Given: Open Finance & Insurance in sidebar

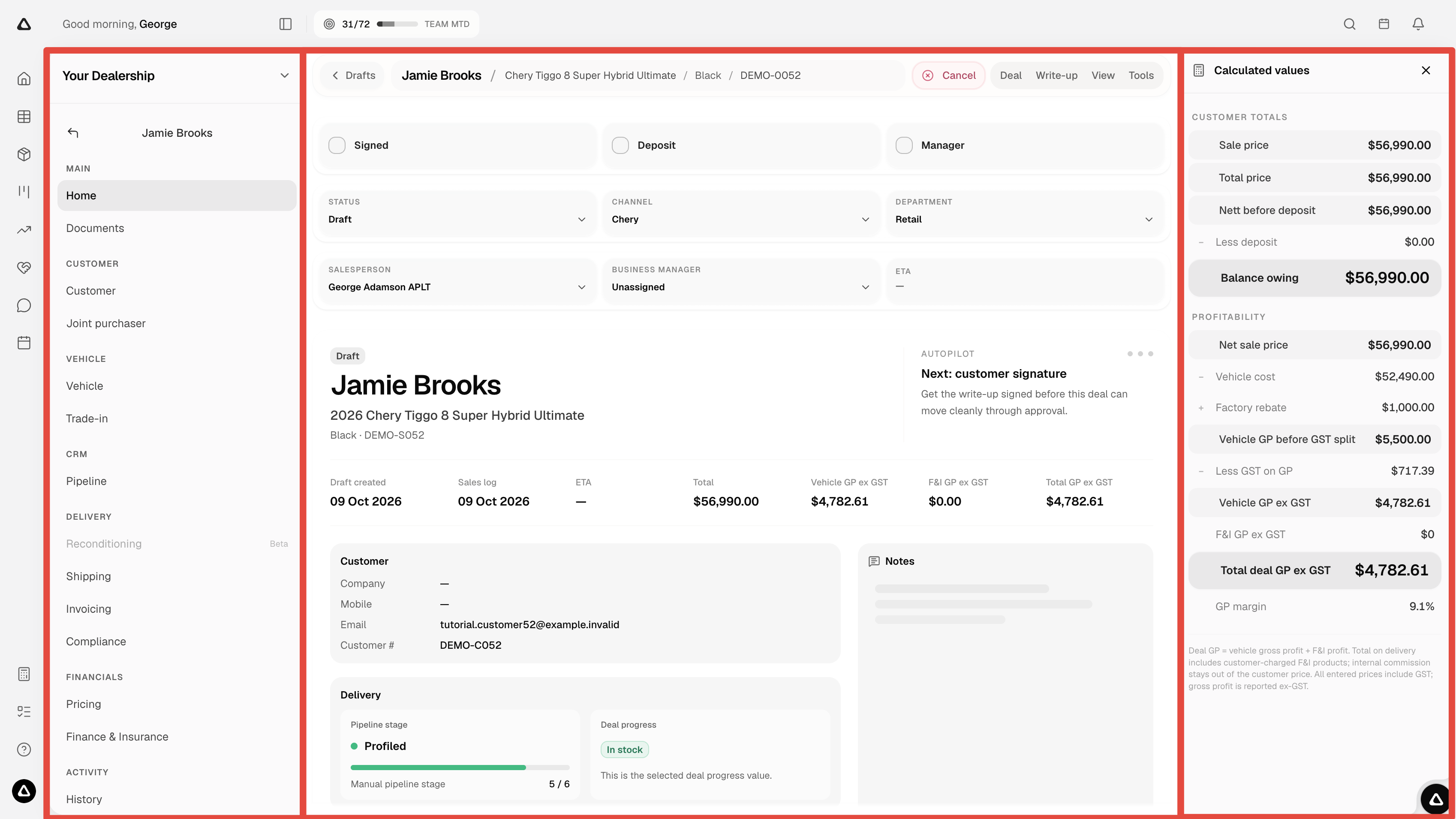Looking at the screenshot, I should (x=177, y=737).
